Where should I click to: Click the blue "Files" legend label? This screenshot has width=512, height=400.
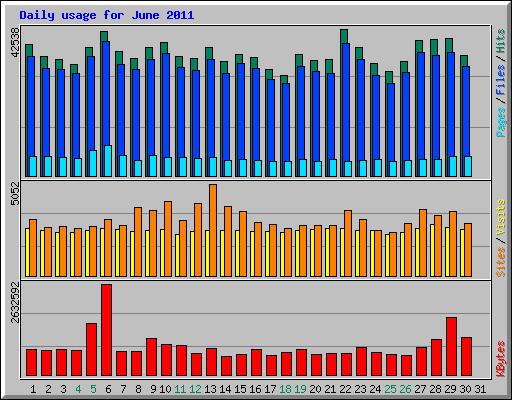(501, 80)
